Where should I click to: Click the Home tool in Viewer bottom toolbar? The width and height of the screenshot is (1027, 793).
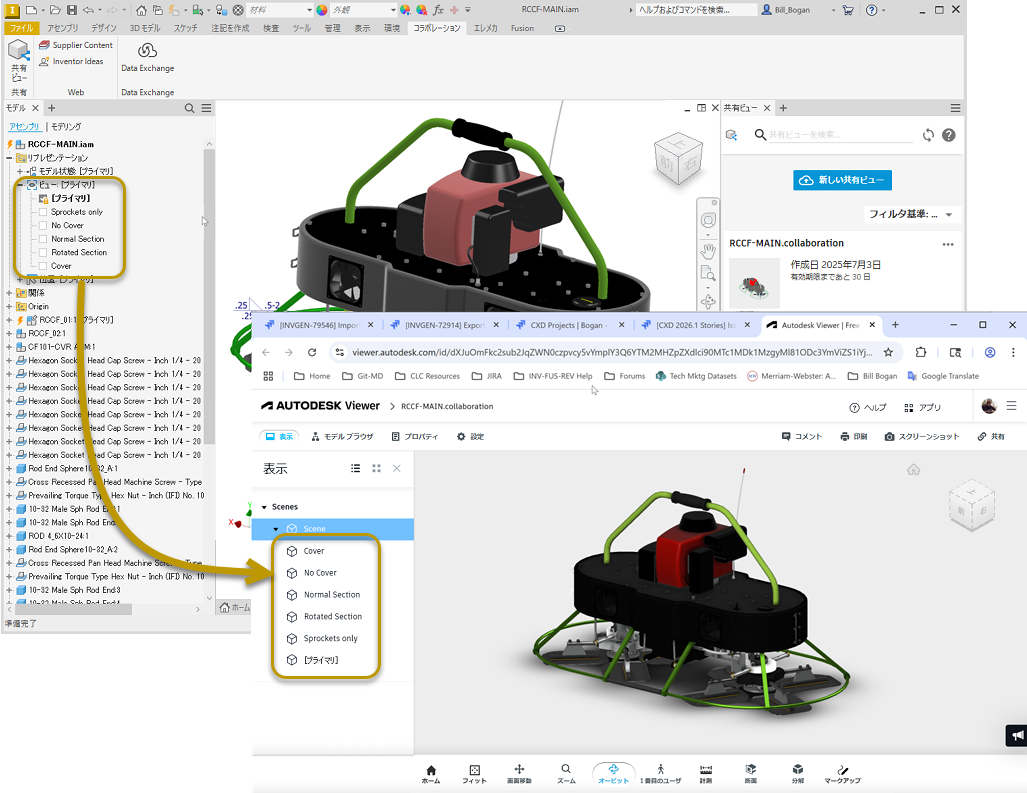tap(430, 773)
